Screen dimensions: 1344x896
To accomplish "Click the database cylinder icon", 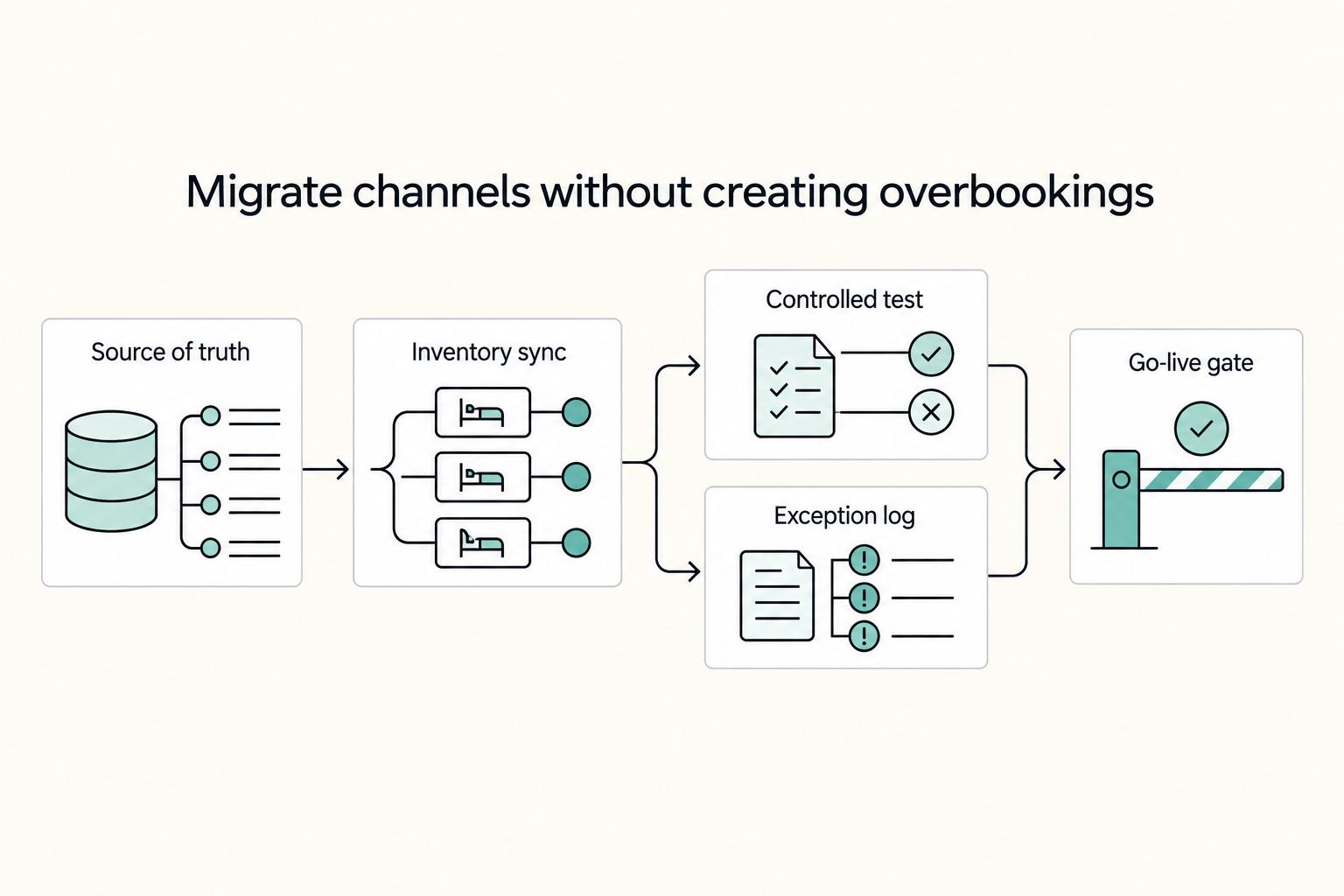I will (111, 471).
